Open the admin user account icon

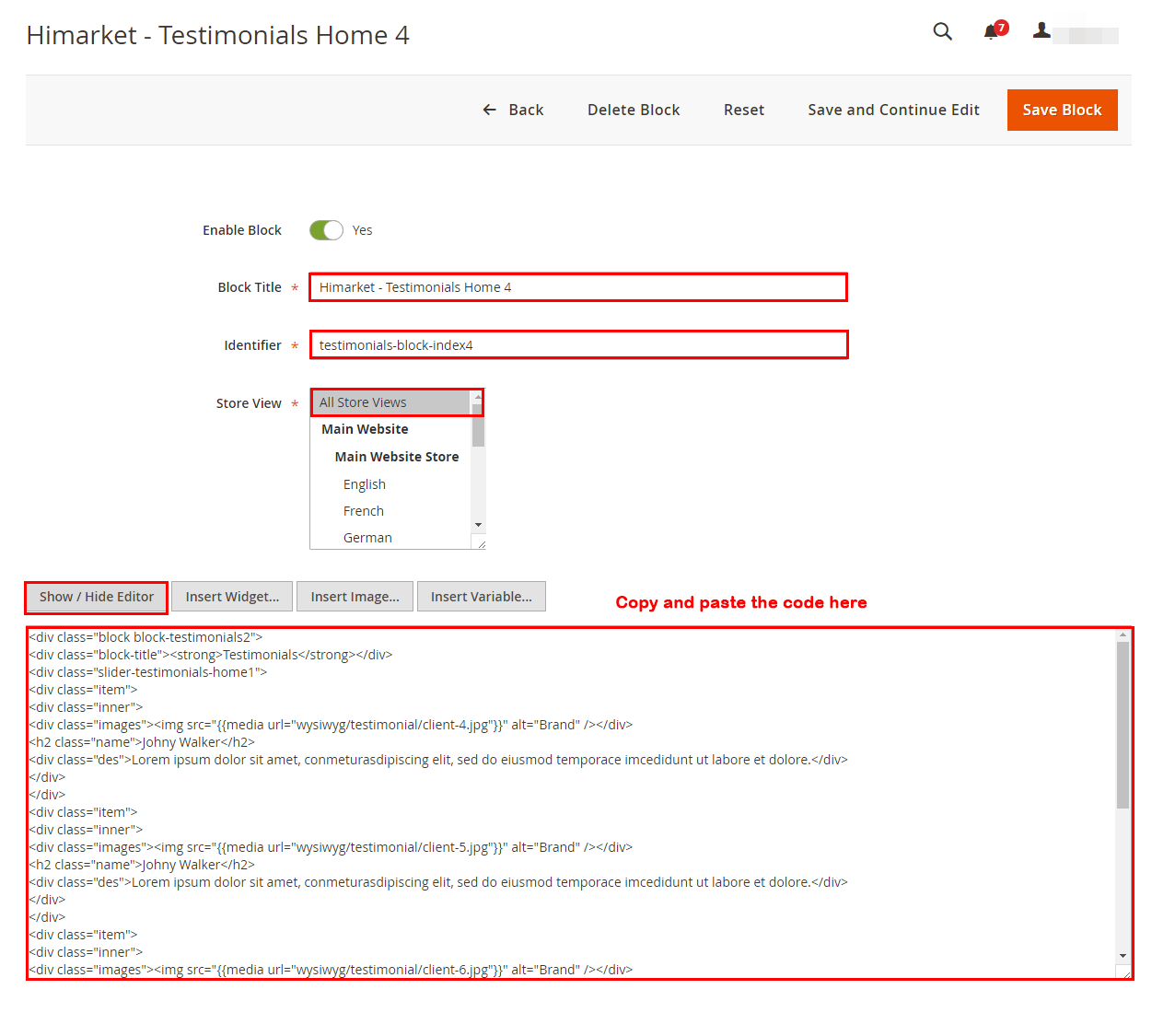[1041, 30]
